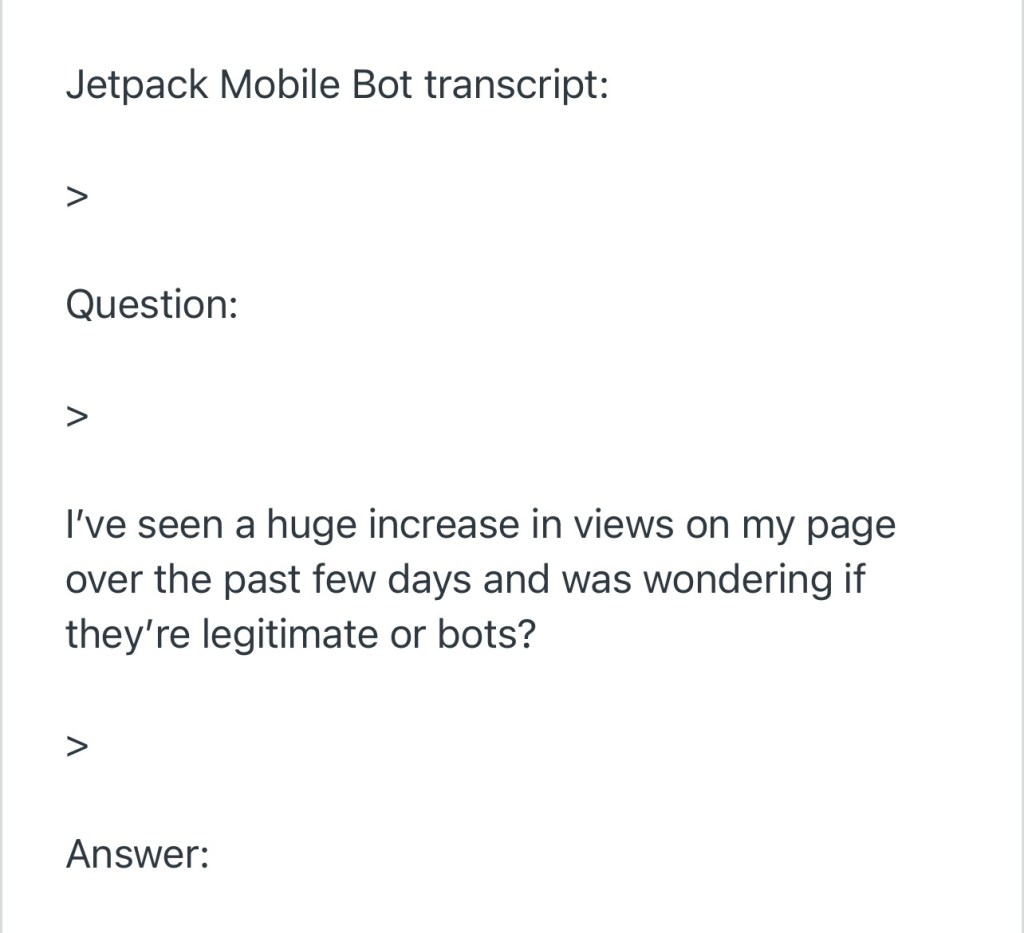Click the line starting "they're legitimate"
The image size is (1024, 933).
point(299,634)
